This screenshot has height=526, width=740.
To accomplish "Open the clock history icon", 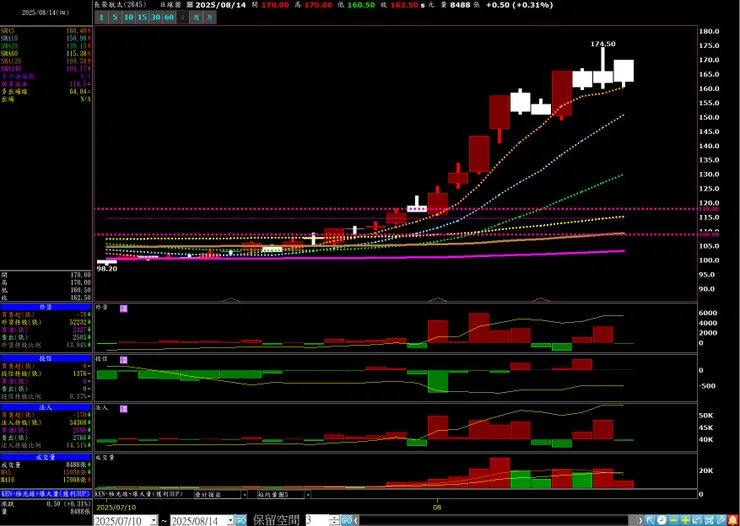I will 662,520.
